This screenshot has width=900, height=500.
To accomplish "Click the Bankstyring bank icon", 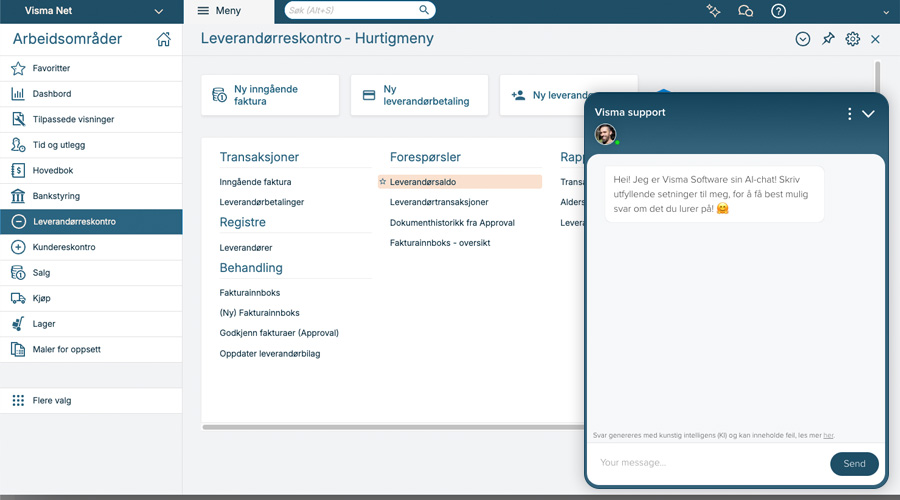I will coord(18,196).
